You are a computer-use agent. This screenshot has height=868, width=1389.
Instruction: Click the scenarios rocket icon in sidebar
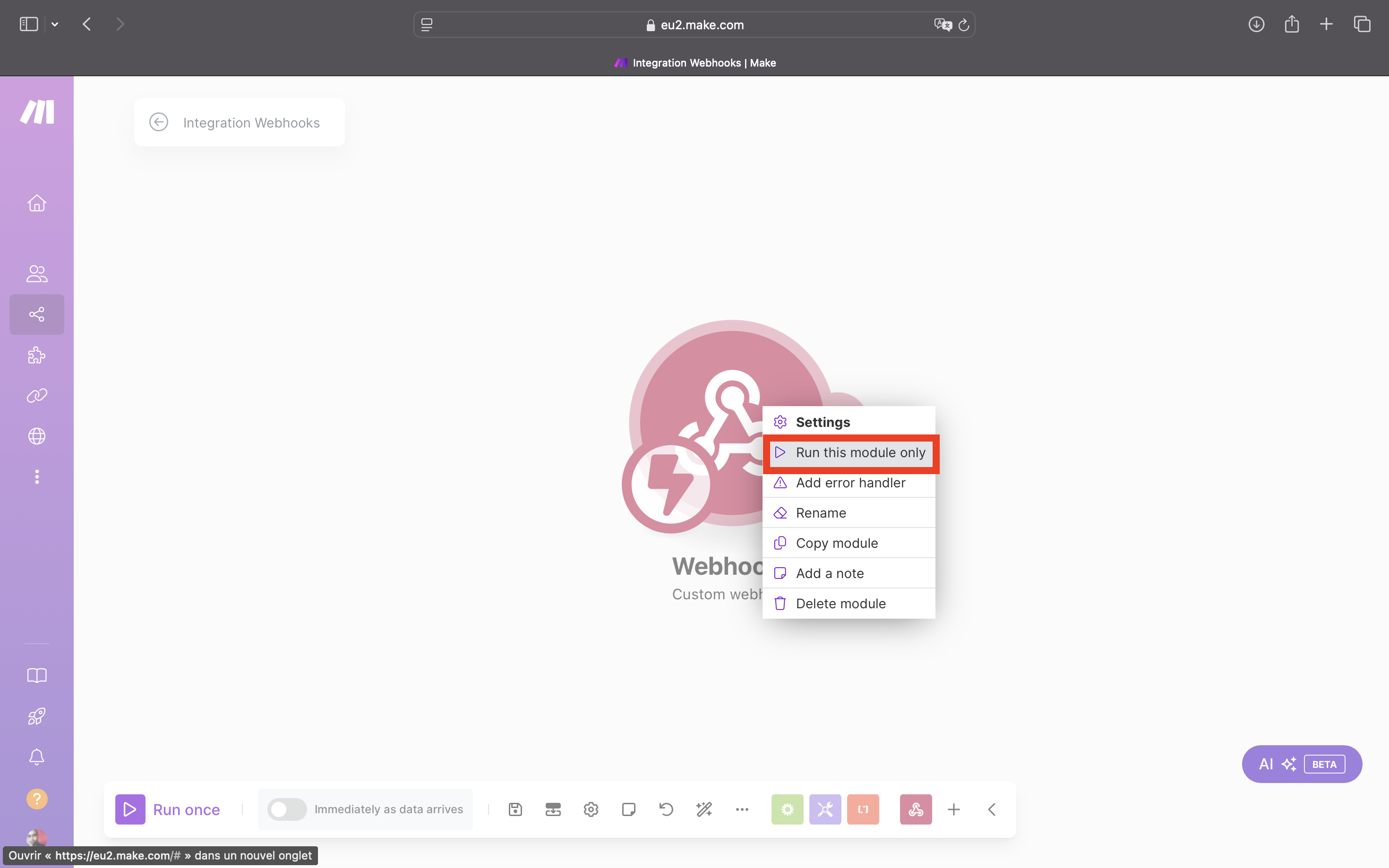[37, 716]
